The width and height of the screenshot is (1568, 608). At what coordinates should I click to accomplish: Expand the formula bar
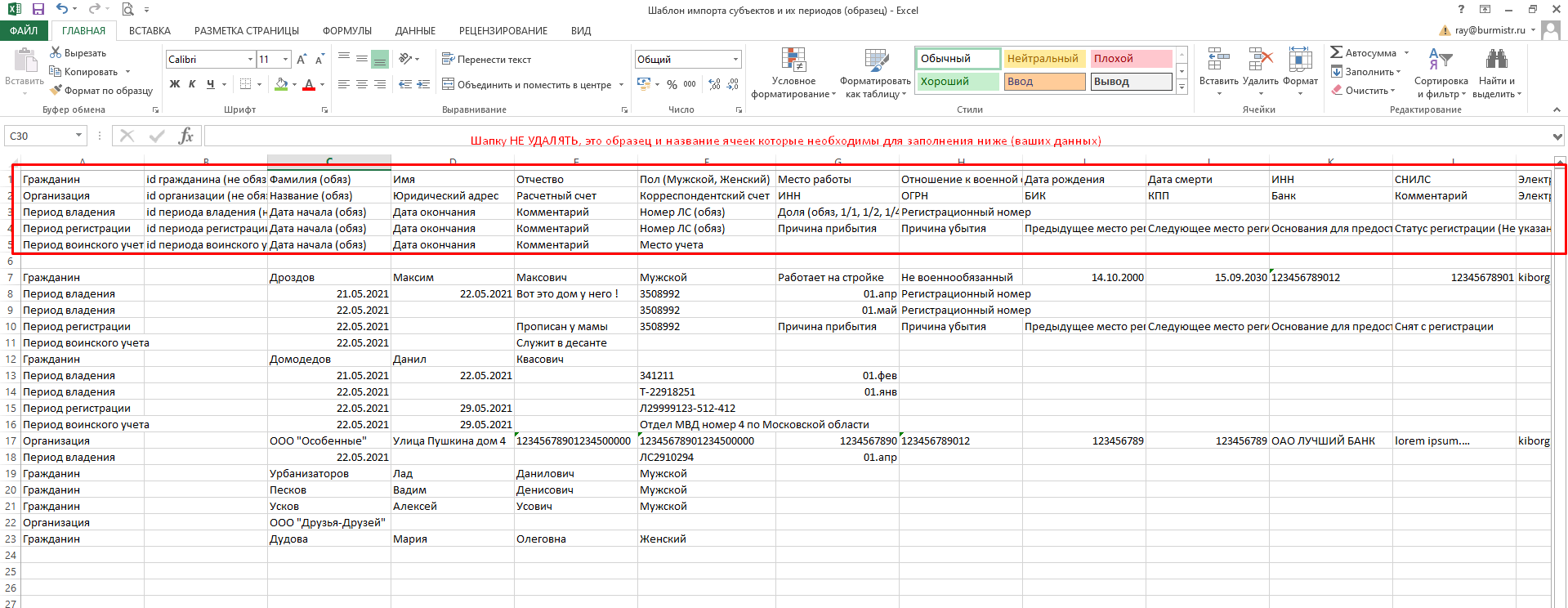click(x=1557, y=136)
